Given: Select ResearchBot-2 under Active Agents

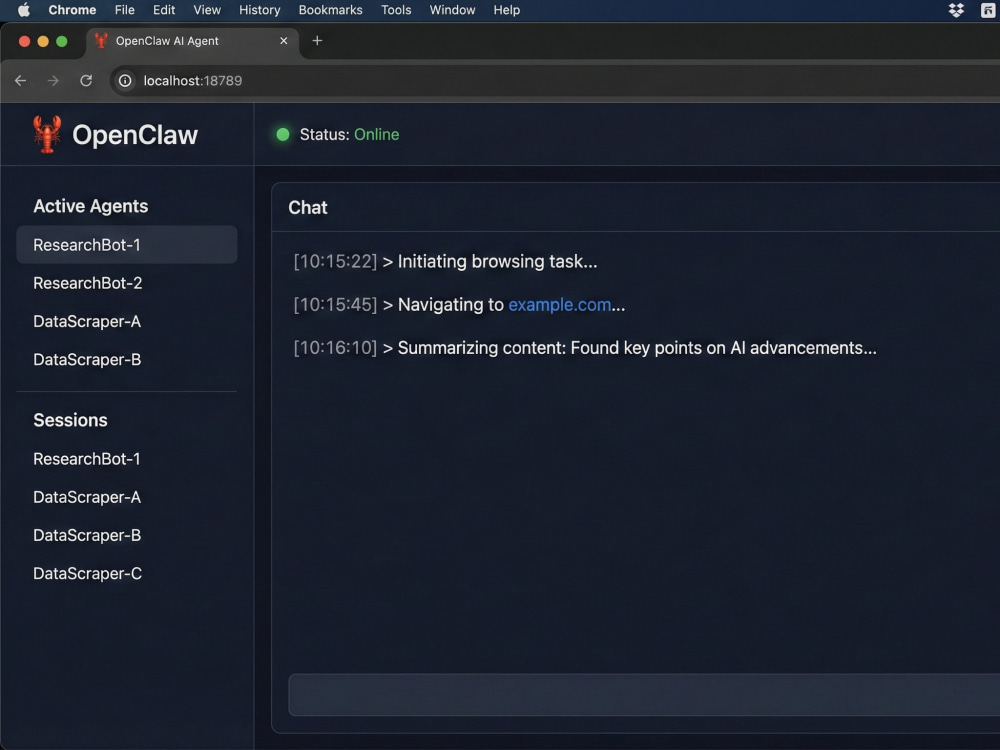Looking at the screenshot, I should point(127,283).
